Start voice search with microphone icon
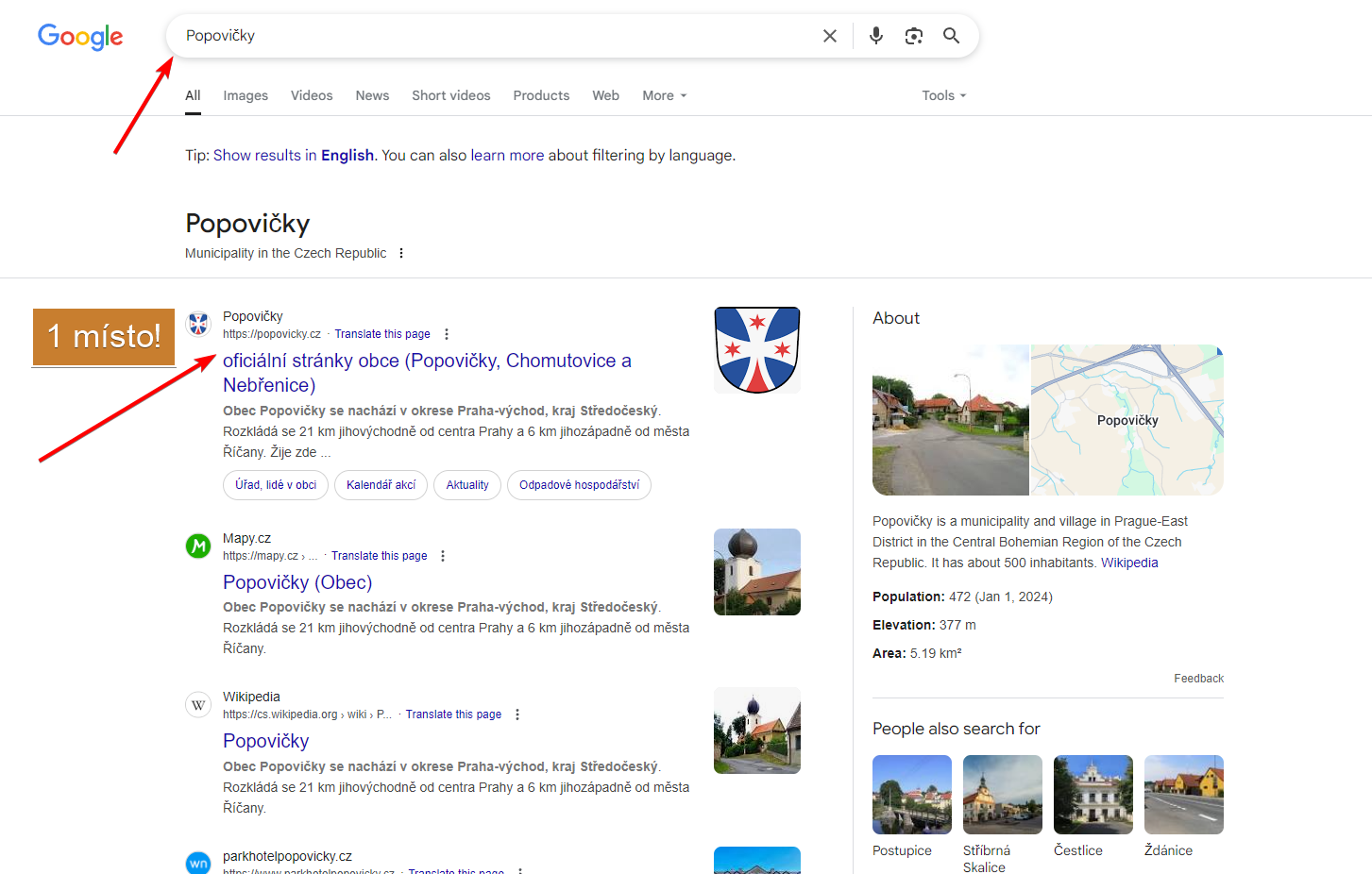Screen dimensions: 1372x874 tap(876, 36)
